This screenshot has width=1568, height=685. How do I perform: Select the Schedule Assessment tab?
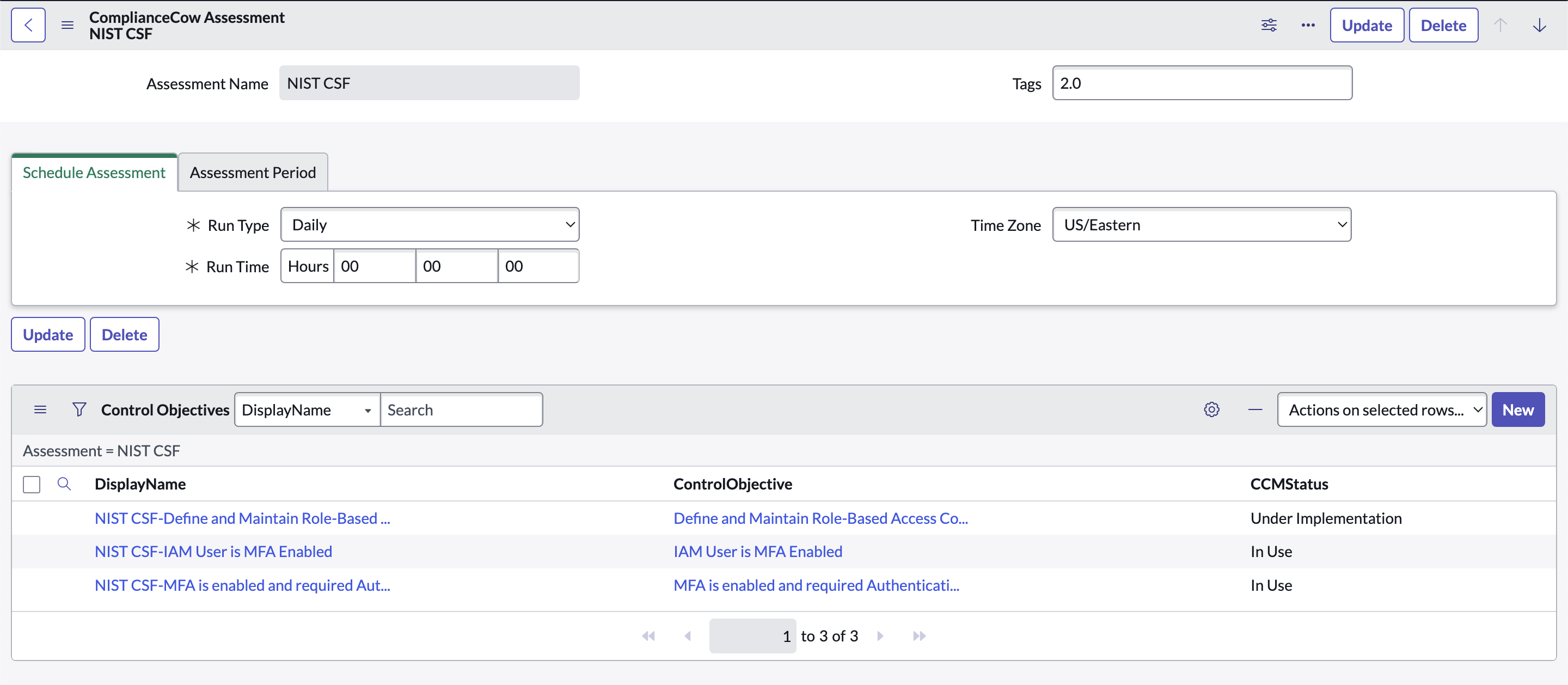pos(94,172)
